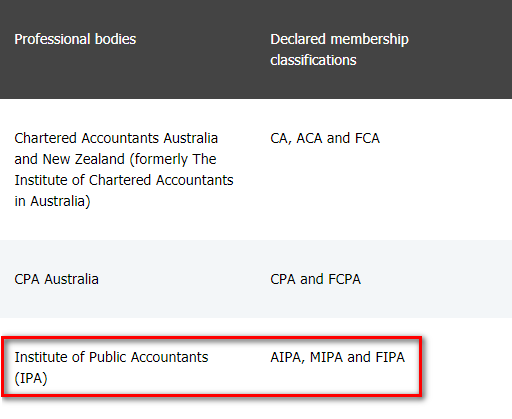512x419 pixels.
Task: Click the "MIPA" classification text
Action: tap(326, 357)
